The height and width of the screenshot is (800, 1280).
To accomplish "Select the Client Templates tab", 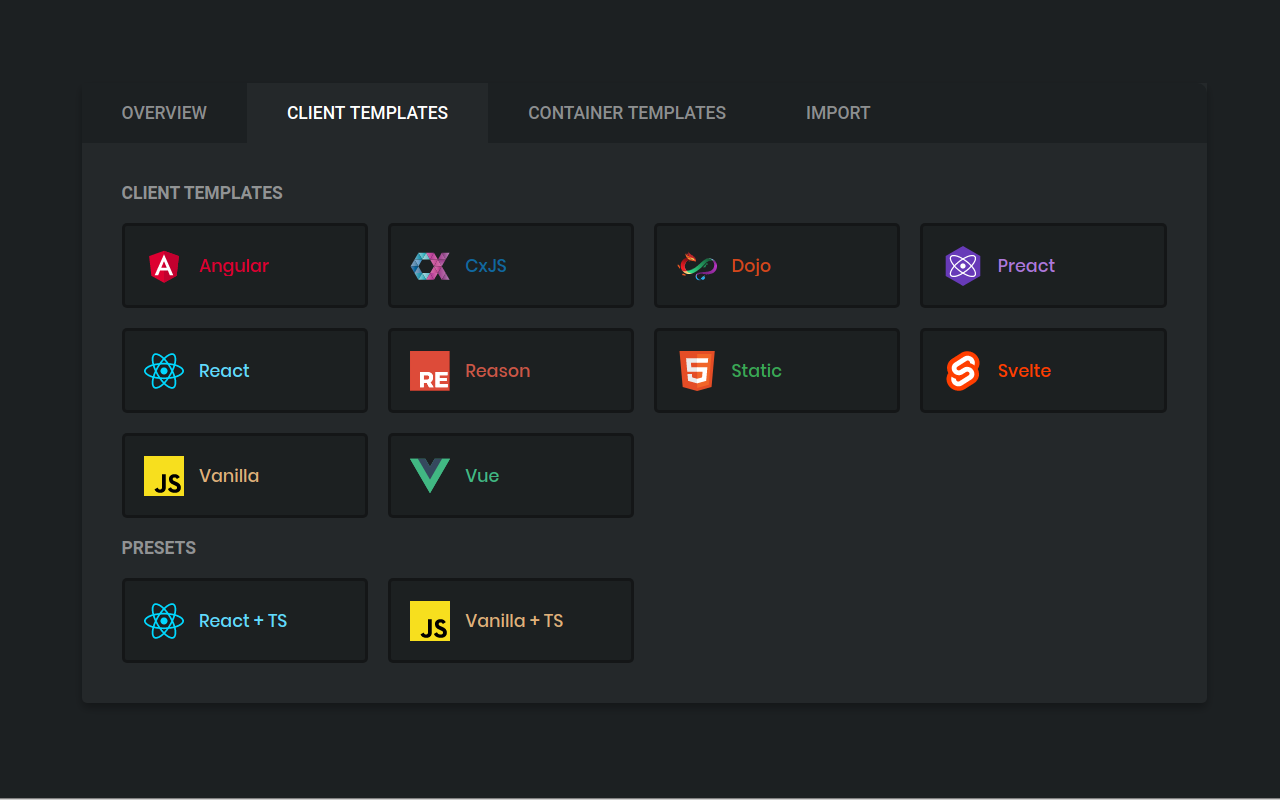I will tap(367, 113).
